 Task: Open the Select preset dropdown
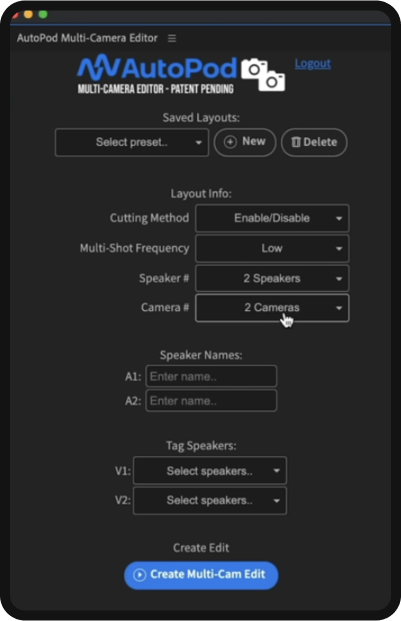tap(132, 142)
